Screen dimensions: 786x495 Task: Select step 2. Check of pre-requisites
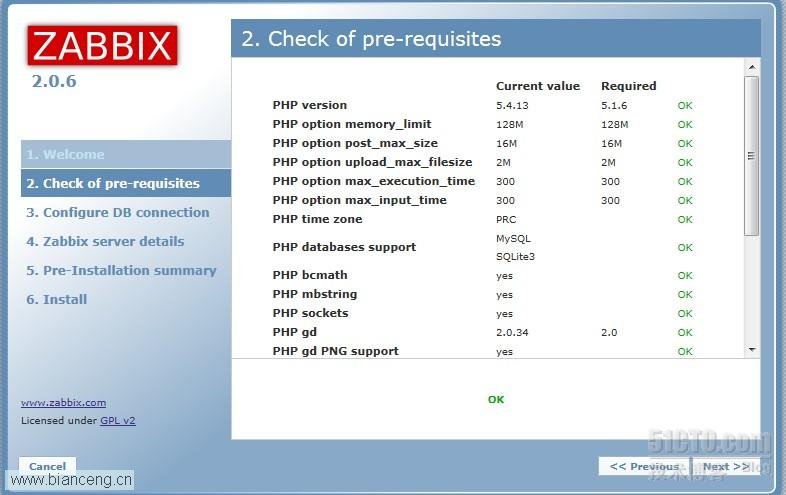(126, 184)
